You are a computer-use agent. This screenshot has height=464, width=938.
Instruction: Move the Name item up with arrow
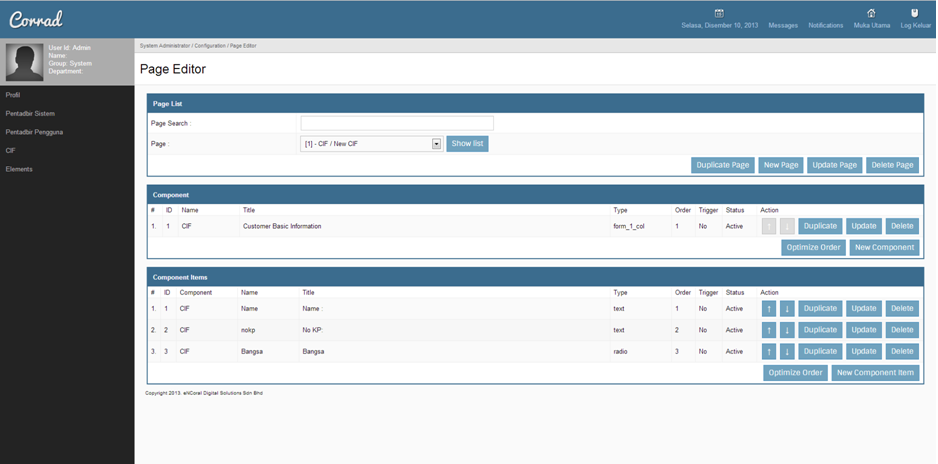[769, 309]
